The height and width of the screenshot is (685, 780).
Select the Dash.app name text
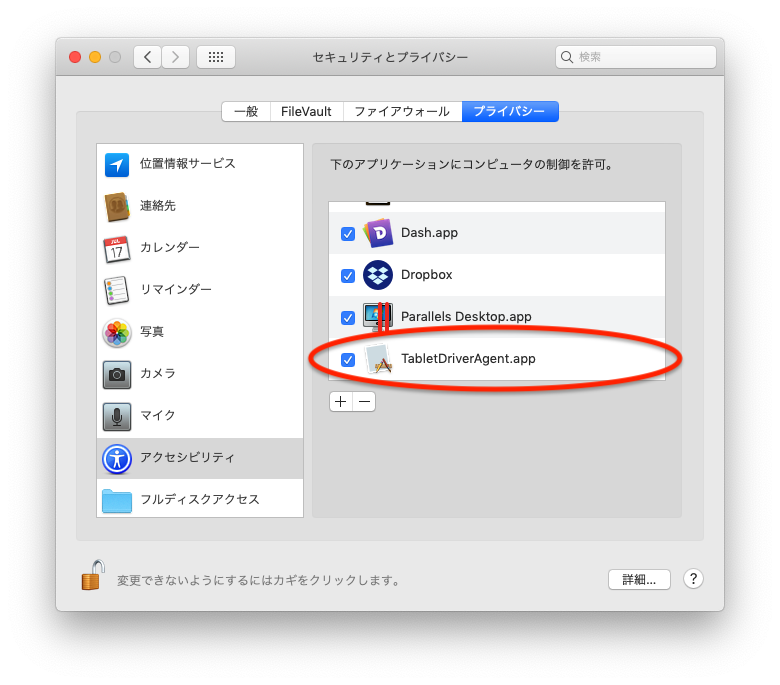pyautogui.click(x=429, y=233)
